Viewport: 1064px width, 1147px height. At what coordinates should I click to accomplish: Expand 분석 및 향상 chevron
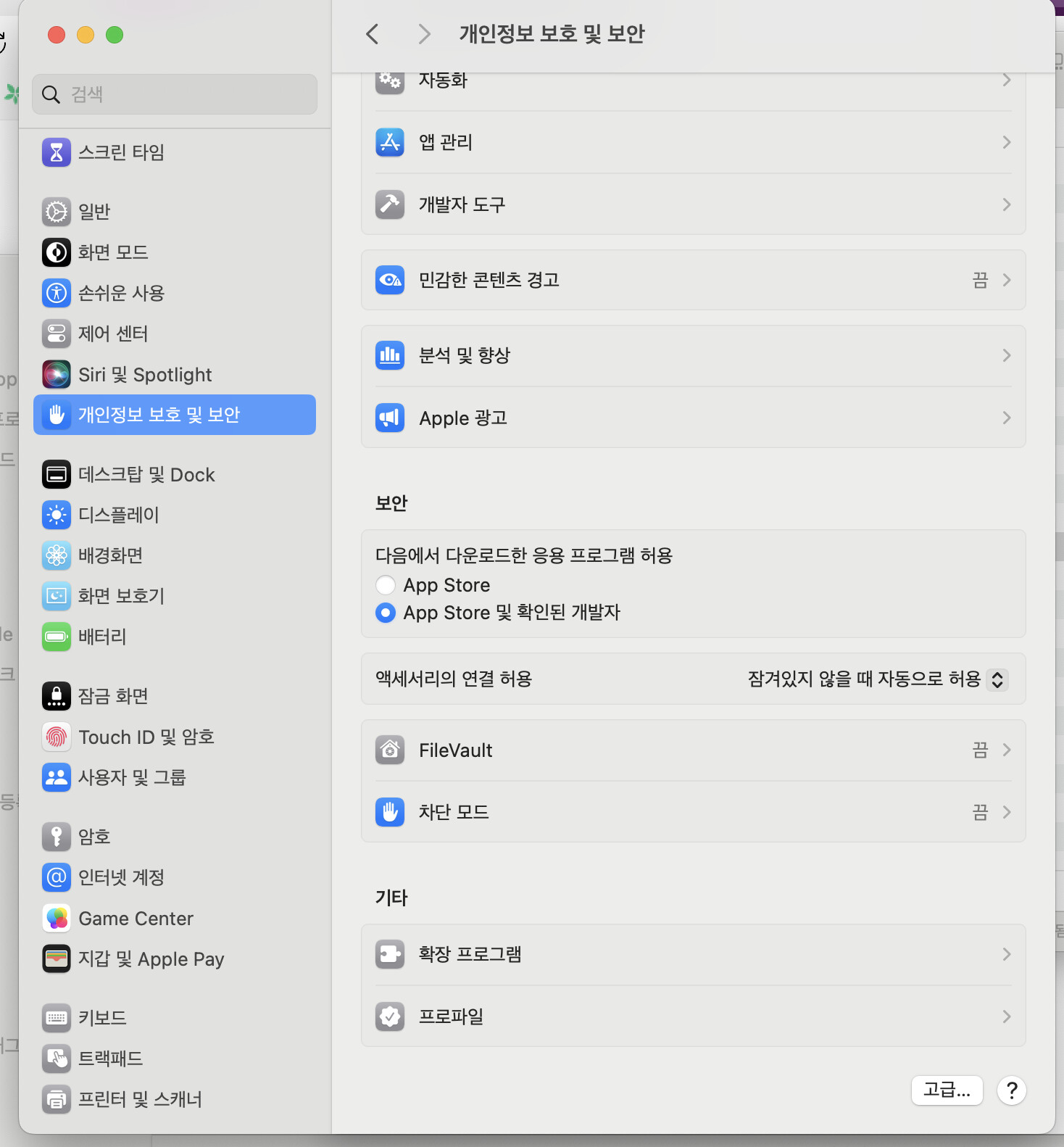click(1007, 355)
